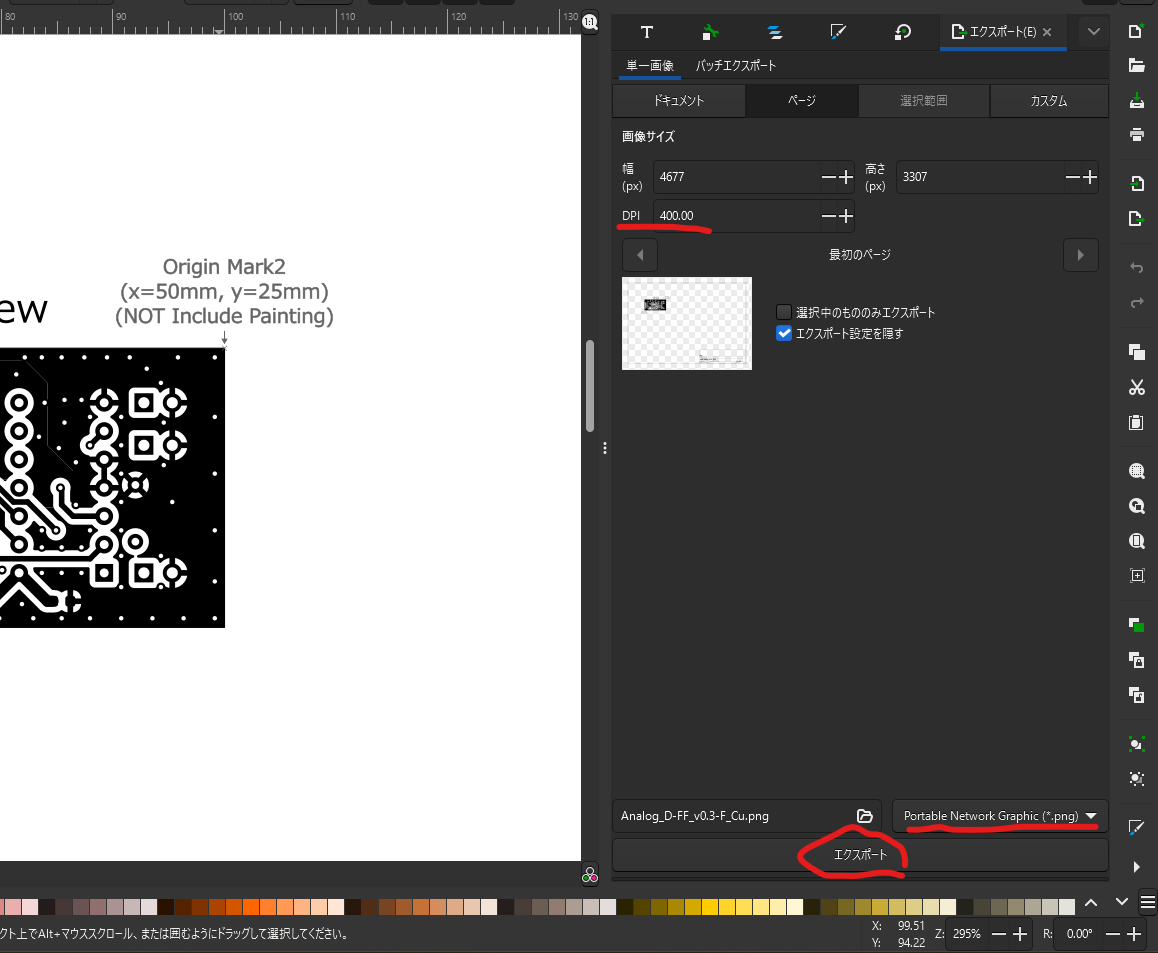Viewport: 1158px width, 953px height.
Task: Enable 選択中のもののみエクスポート checkbox
Action: pos(784,312)
